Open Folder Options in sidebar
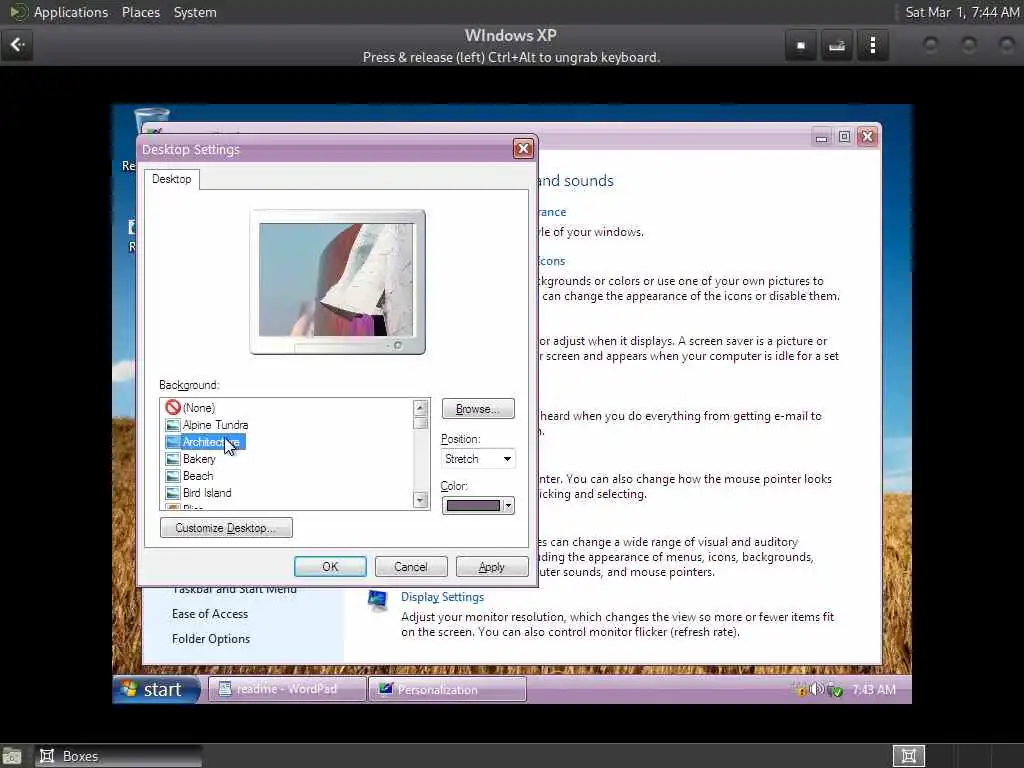This screenshot has width=1024, height=768. click(210, 639)
